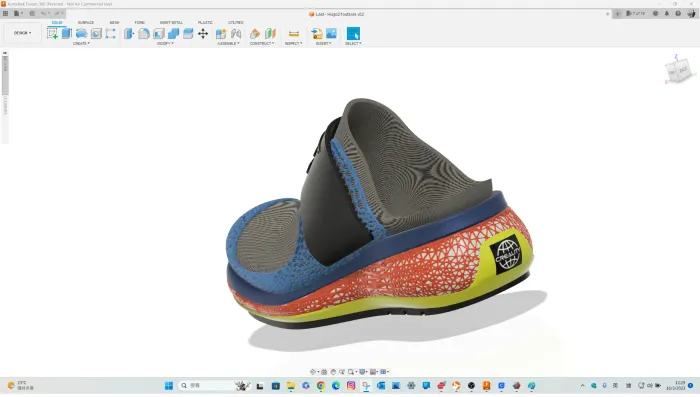This screenshot has width=700, height=397.
Task: Choose the Extrude tool icon
Action: coord(67,33)
